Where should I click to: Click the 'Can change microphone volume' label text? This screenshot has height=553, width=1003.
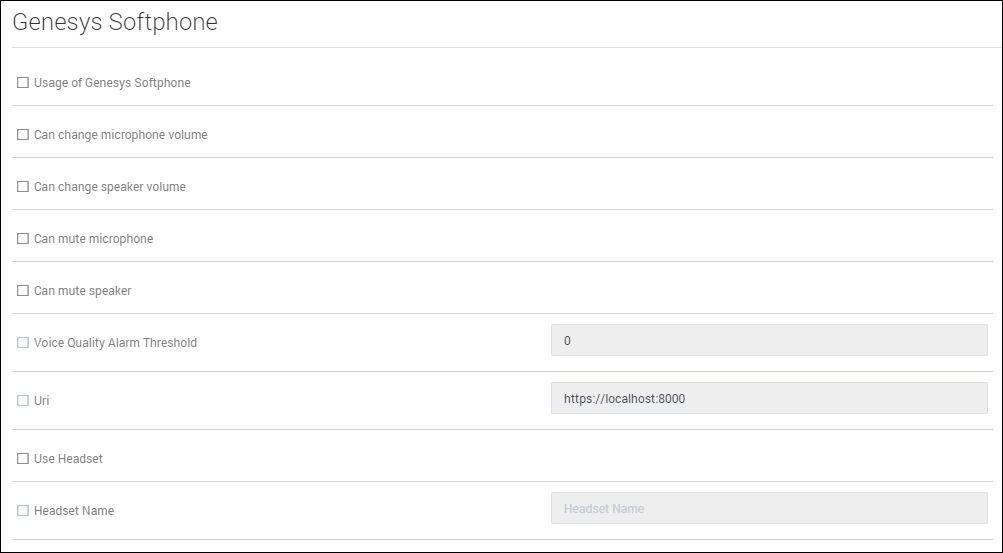(120, 135)
